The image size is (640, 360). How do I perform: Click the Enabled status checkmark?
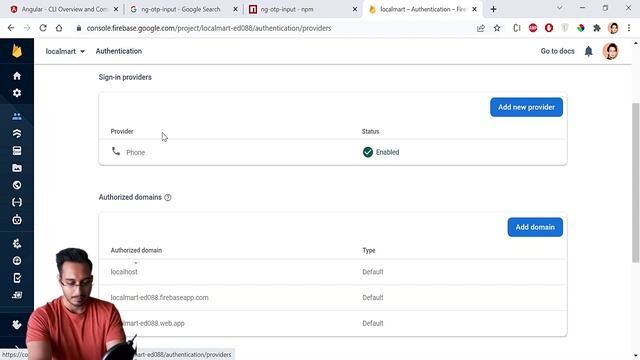[368, 152]
